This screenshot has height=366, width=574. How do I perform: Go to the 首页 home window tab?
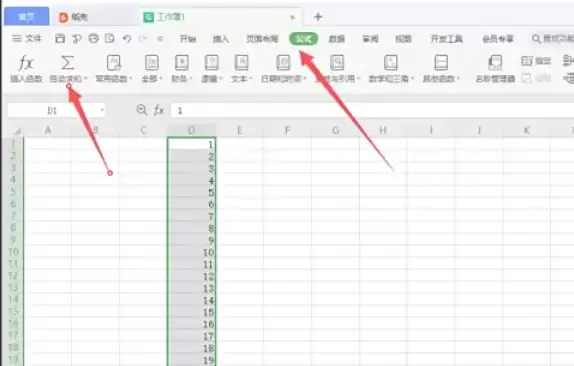(27, 16)
